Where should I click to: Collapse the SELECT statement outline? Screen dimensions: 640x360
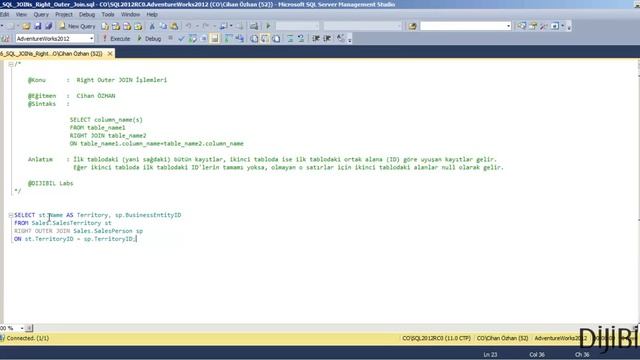point(11,215)
